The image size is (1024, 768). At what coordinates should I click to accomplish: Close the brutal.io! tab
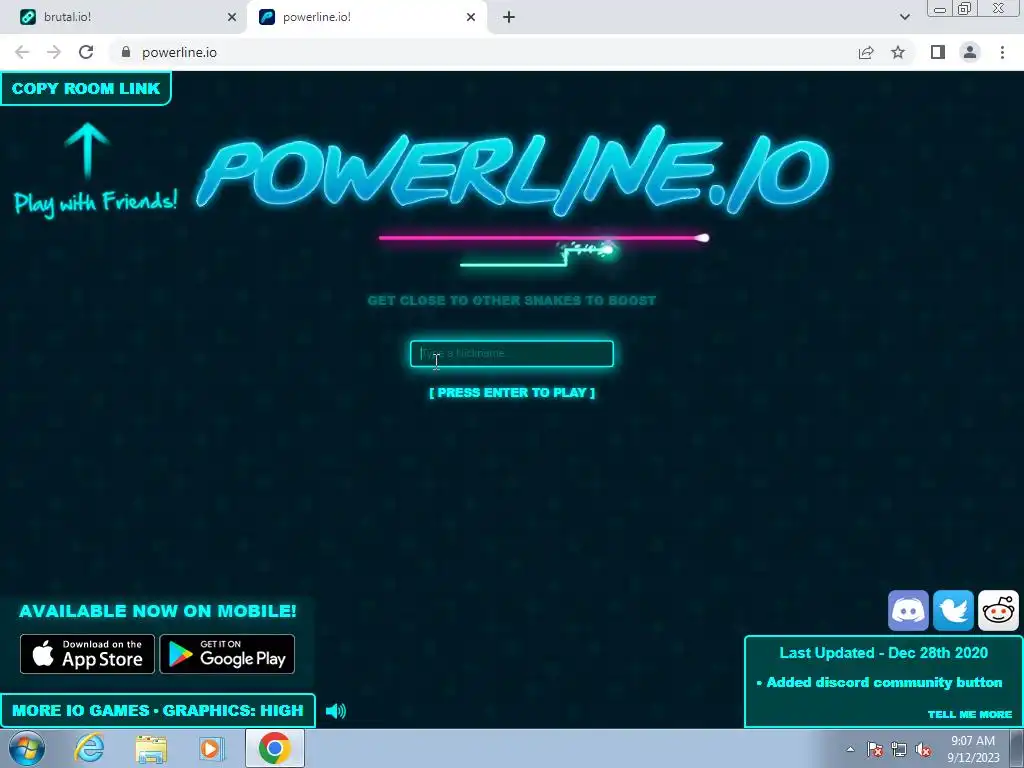231,17
